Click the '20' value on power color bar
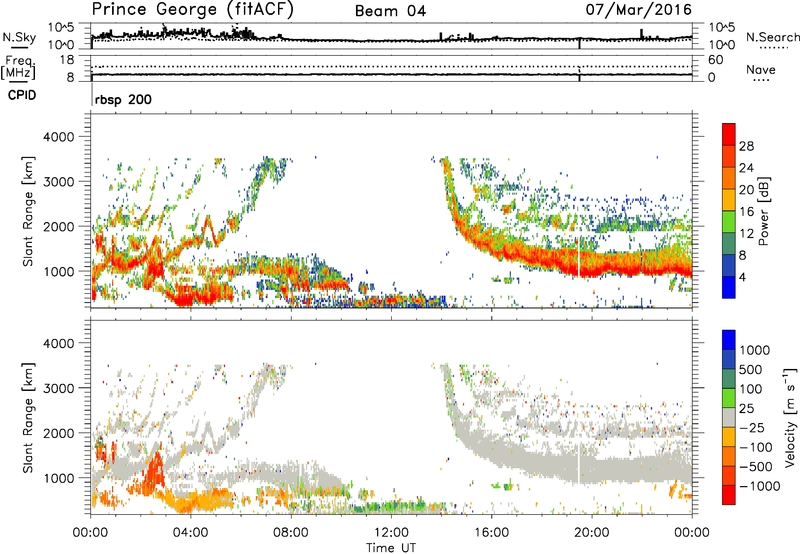Screen dimensions: 800x554 coord(746,190)
